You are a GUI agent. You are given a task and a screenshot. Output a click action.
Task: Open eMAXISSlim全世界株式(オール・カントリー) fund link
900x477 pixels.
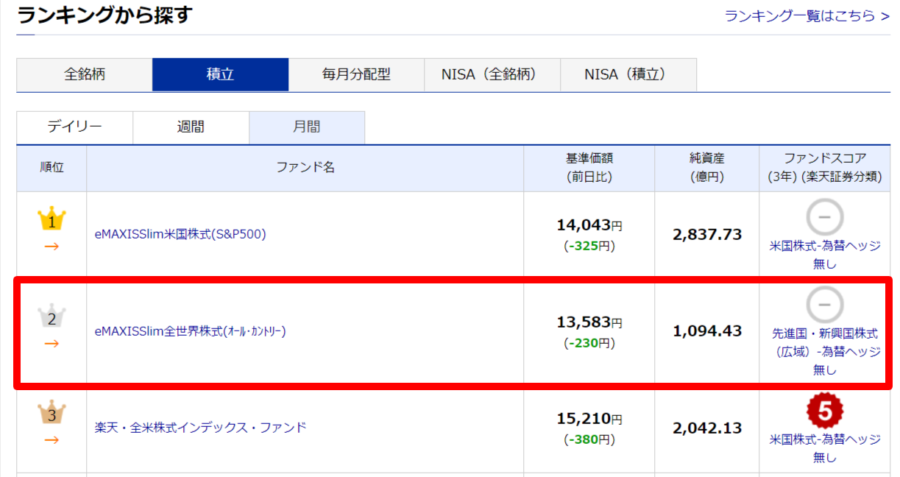(x=190, y=331)
